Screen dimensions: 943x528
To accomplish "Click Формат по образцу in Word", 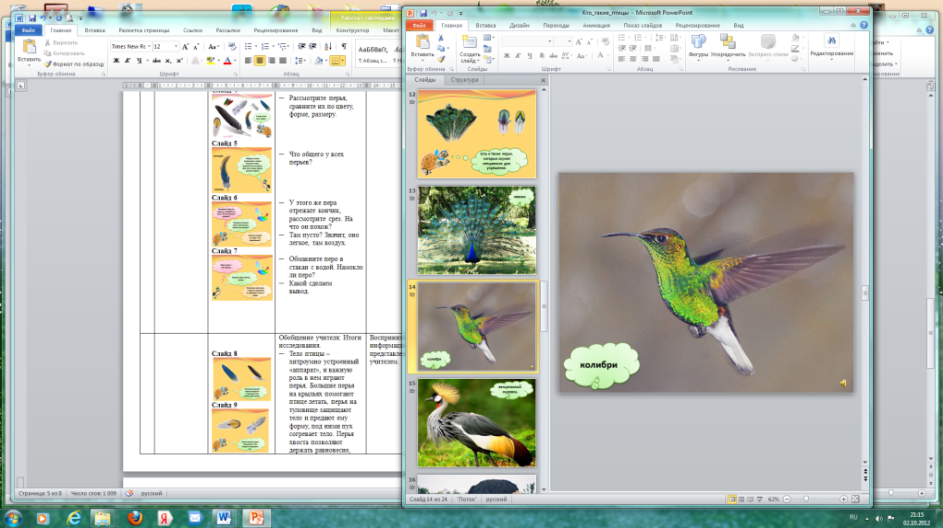I will 74,64.
